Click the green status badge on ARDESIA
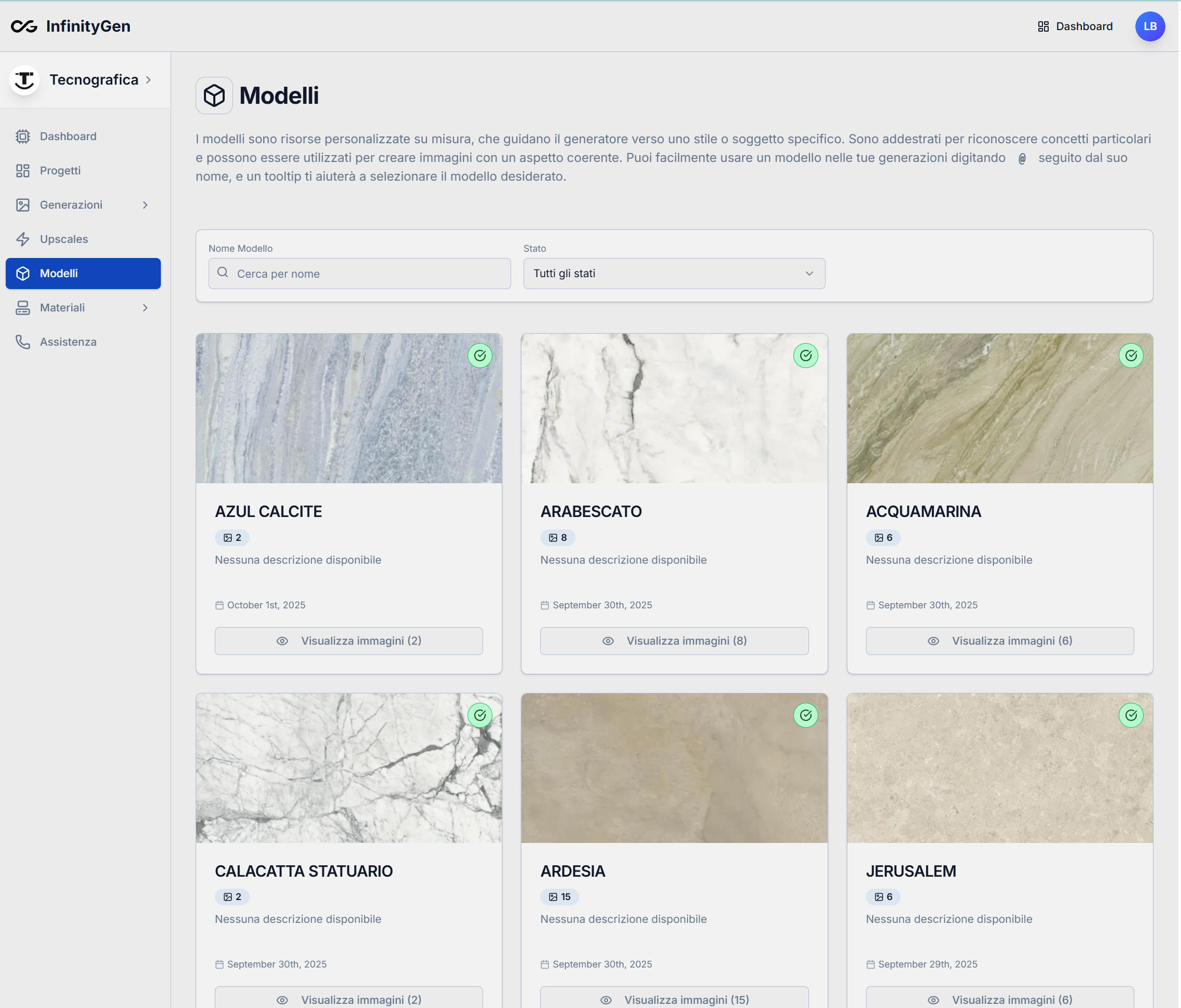This screenshot has height=1008, width=1181. (805, 716)
